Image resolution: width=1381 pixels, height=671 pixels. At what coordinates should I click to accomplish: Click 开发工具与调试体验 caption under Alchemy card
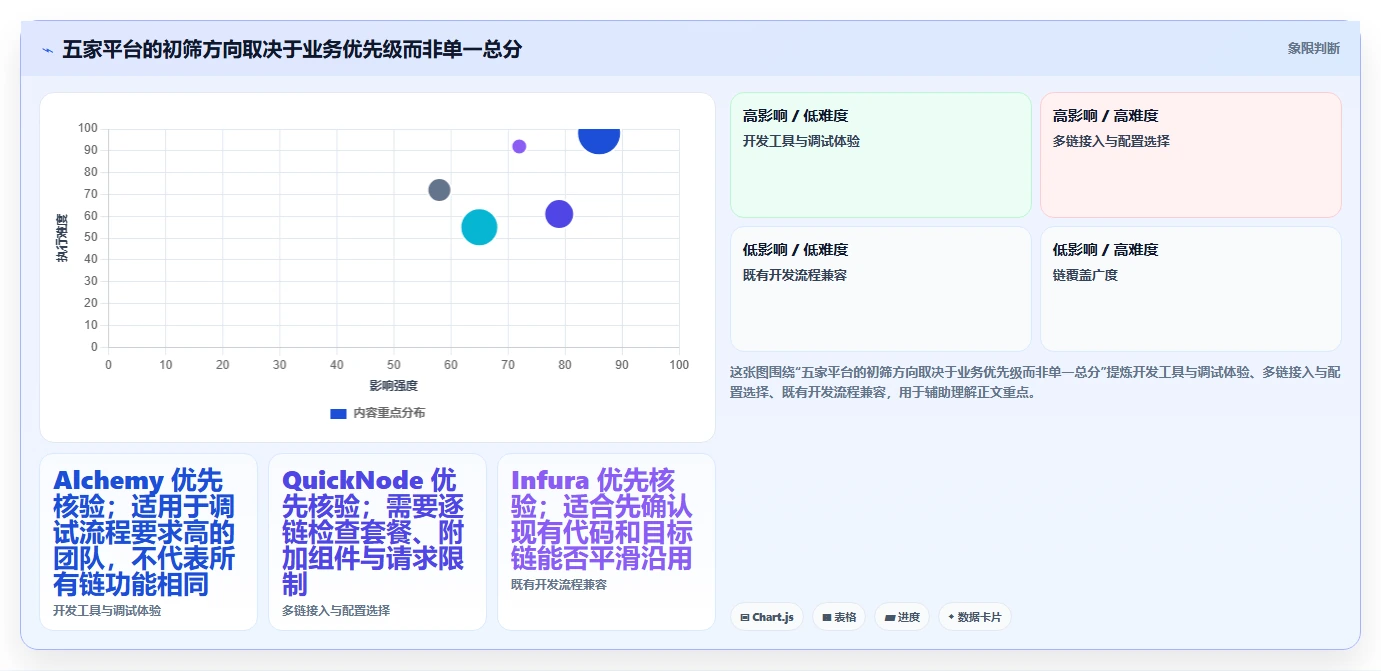[107, 610]
